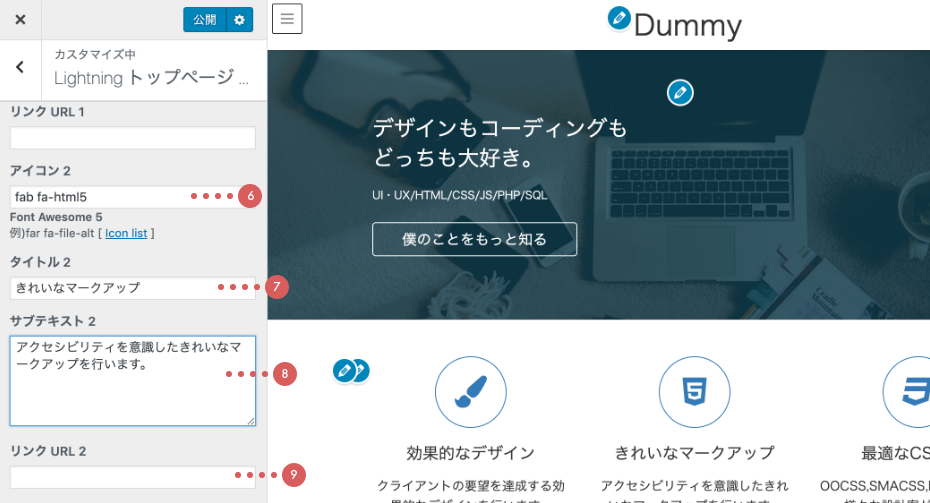Click the 効果的なデザイン heading in preview
Image resolution: width=930 pixels, height=503 pixels.
point(470,452)
